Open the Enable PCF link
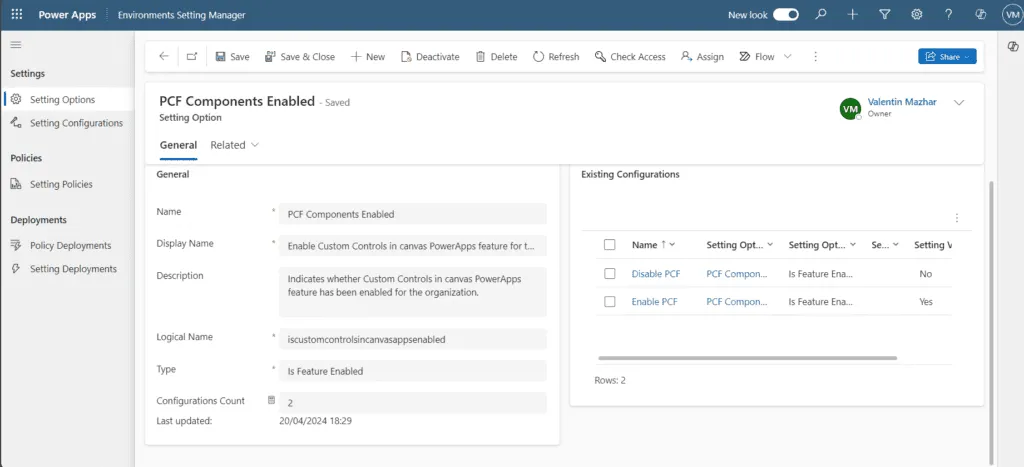 click(x=654, y=302)
